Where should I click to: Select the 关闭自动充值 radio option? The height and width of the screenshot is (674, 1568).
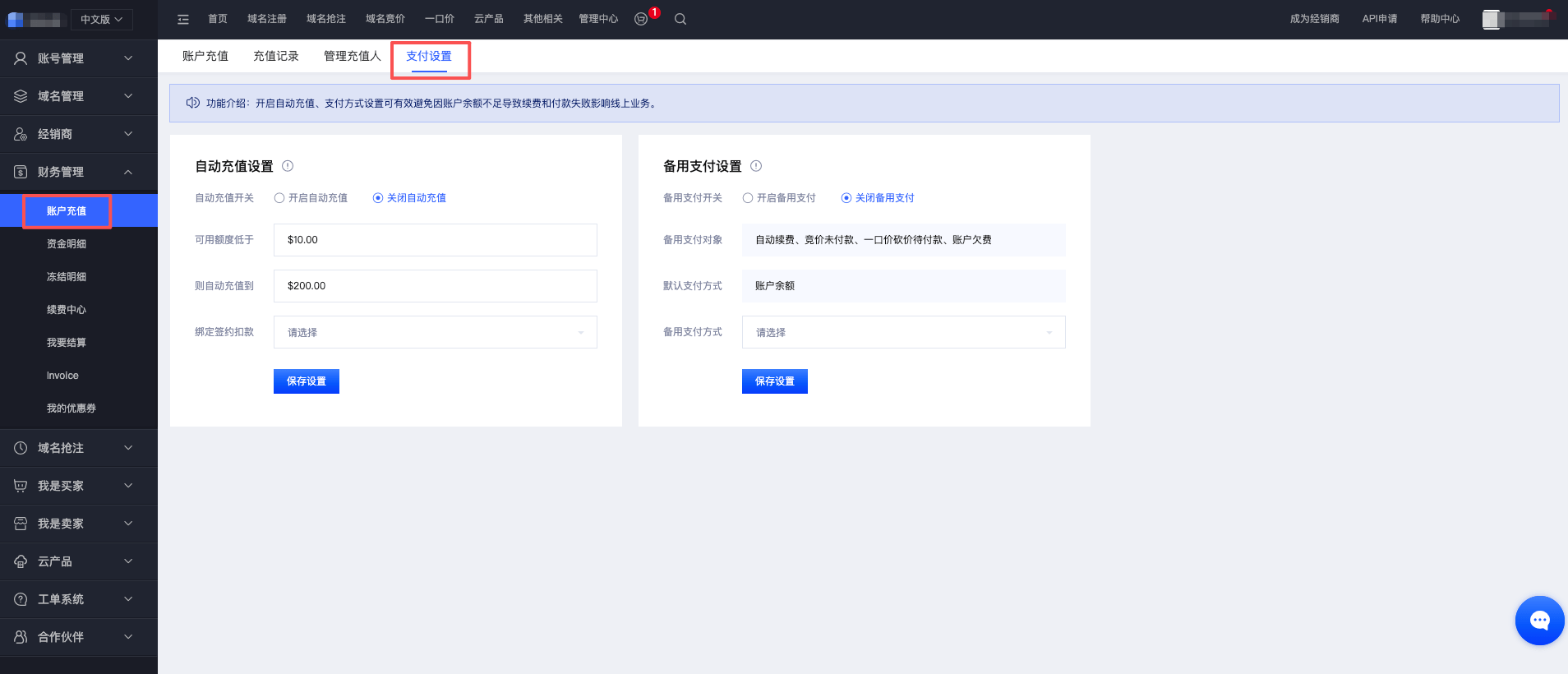tap(378, 198)
